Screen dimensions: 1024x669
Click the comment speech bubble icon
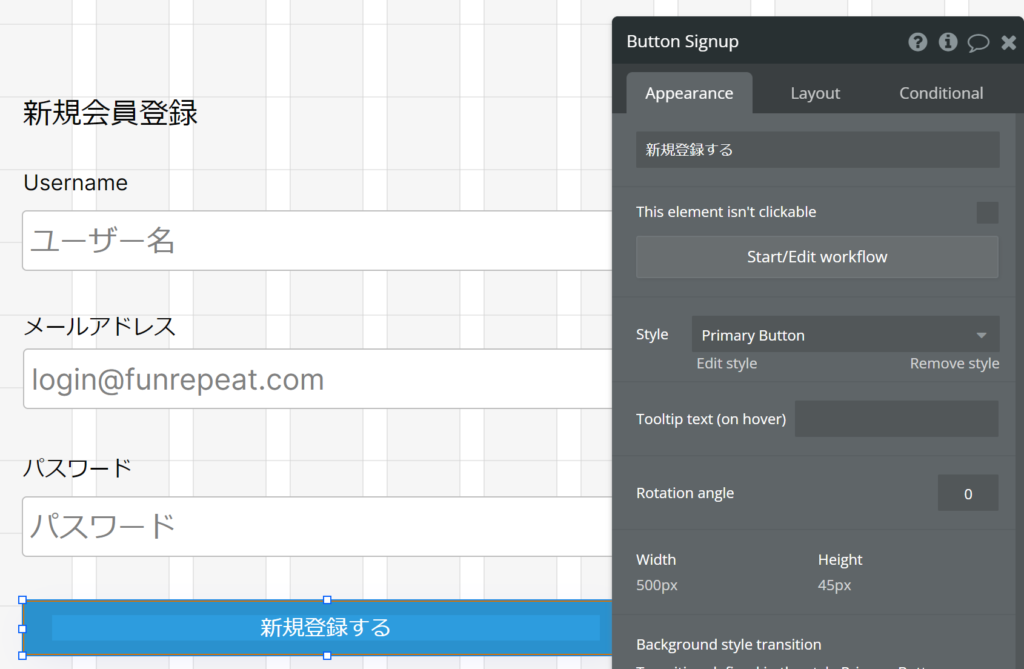click(978, 42)
